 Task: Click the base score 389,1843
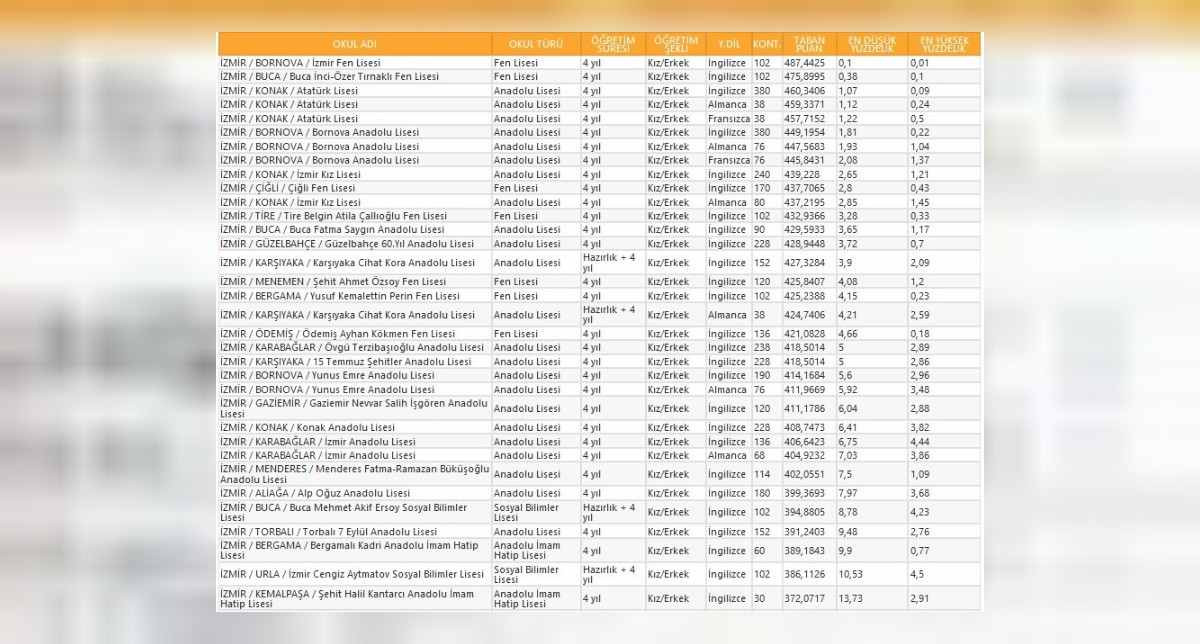[804, 551]
